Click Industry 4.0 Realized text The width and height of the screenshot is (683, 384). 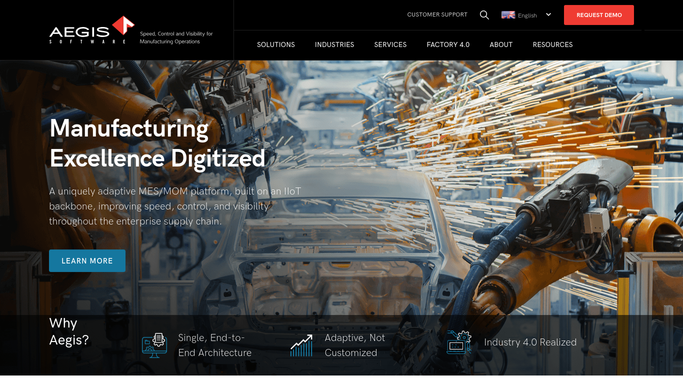[x=530, y=342]
